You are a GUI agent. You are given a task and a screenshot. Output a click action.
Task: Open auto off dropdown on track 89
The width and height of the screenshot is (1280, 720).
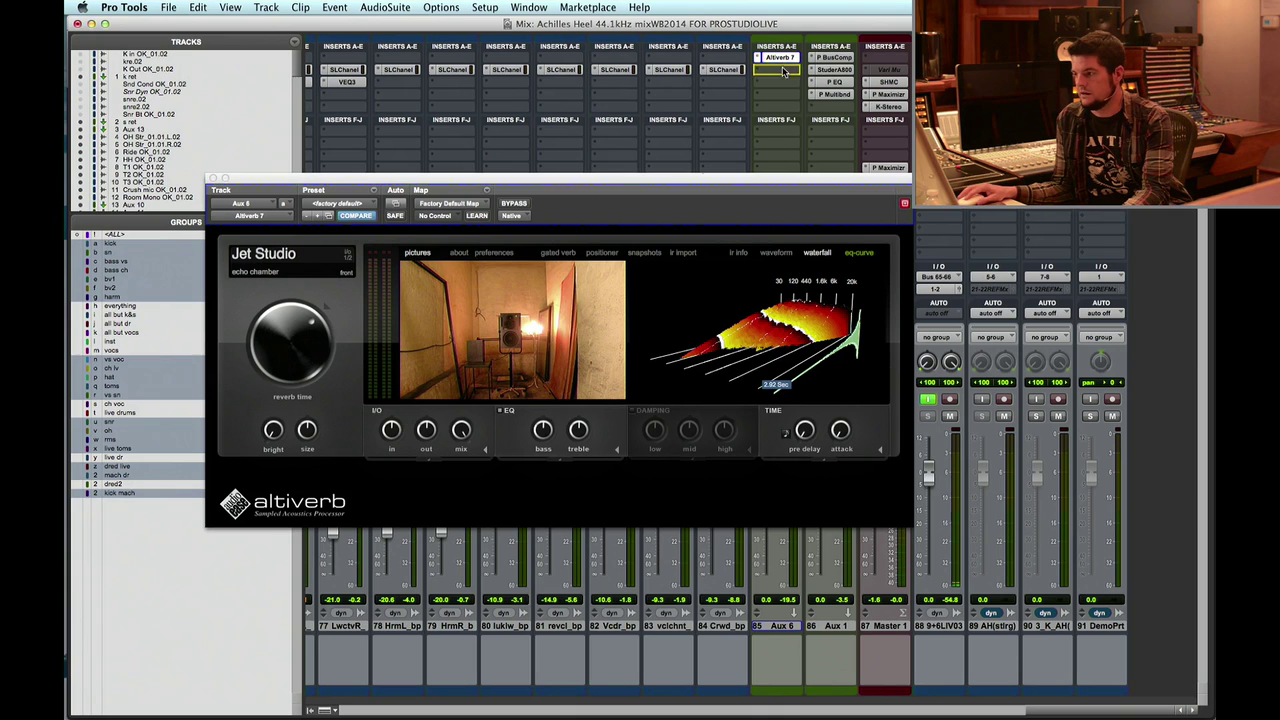coord(992,313)
